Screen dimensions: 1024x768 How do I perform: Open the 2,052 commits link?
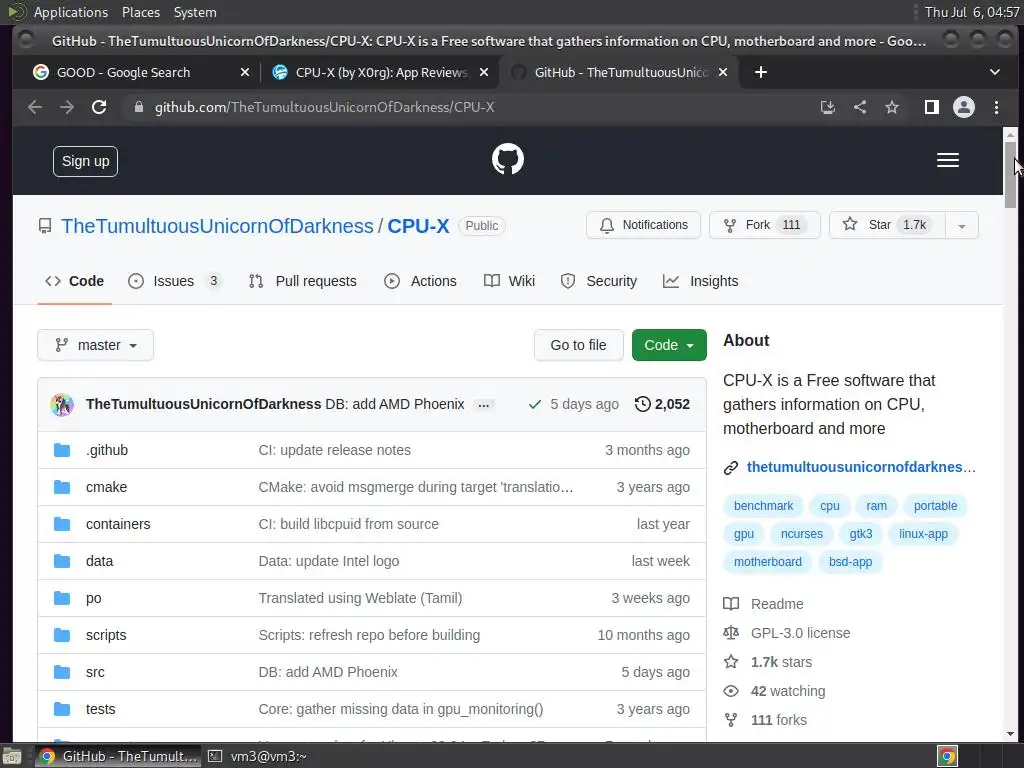click(662, 404)
